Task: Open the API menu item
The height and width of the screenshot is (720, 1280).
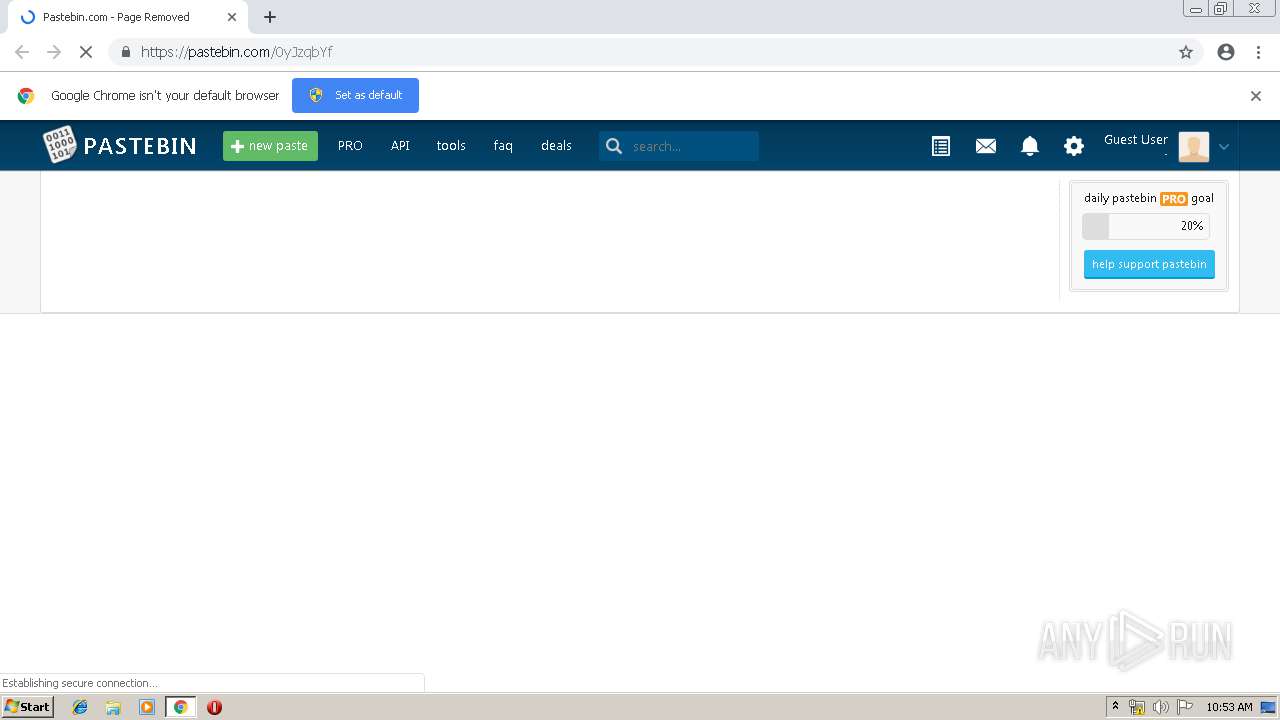Action: (x=400, y=146)
